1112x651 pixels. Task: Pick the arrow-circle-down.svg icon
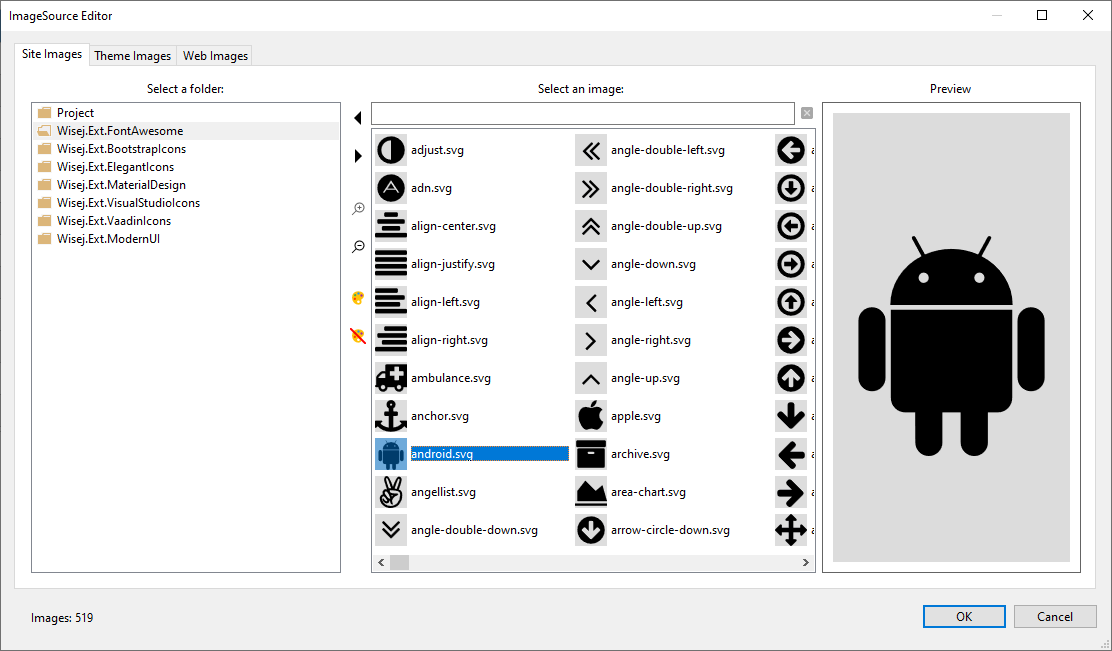tap(591, 530)
